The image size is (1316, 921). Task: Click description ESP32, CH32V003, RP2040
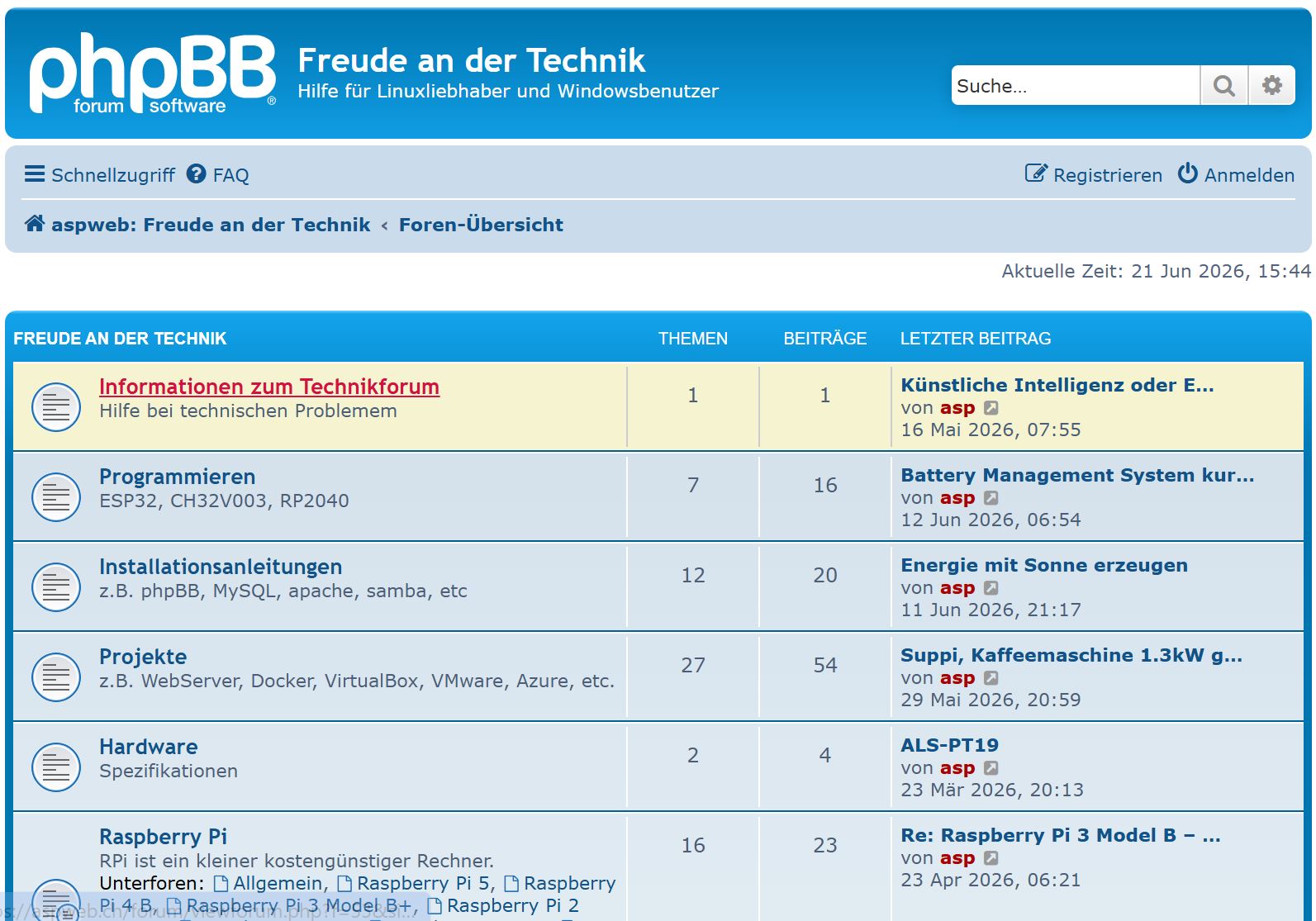[224, 501]
